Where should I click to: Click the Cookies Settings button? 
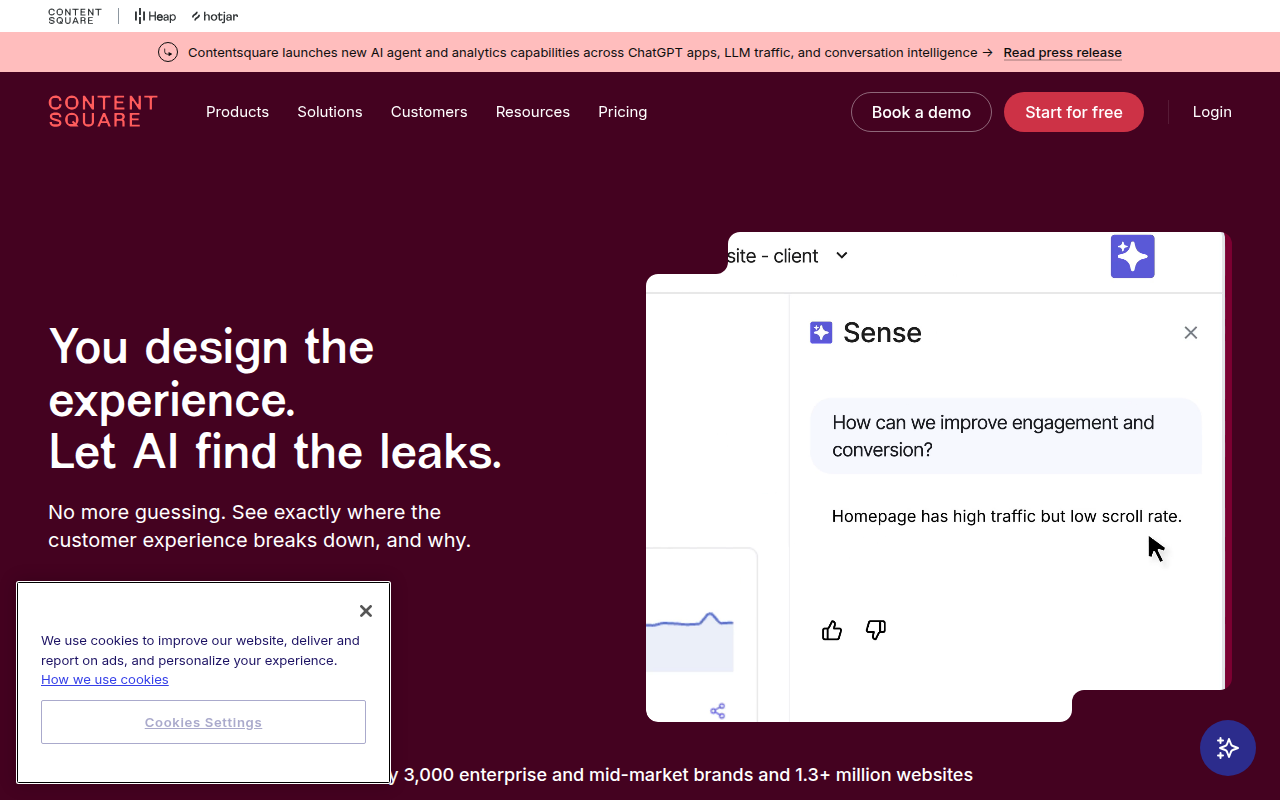tap(203, 722)
